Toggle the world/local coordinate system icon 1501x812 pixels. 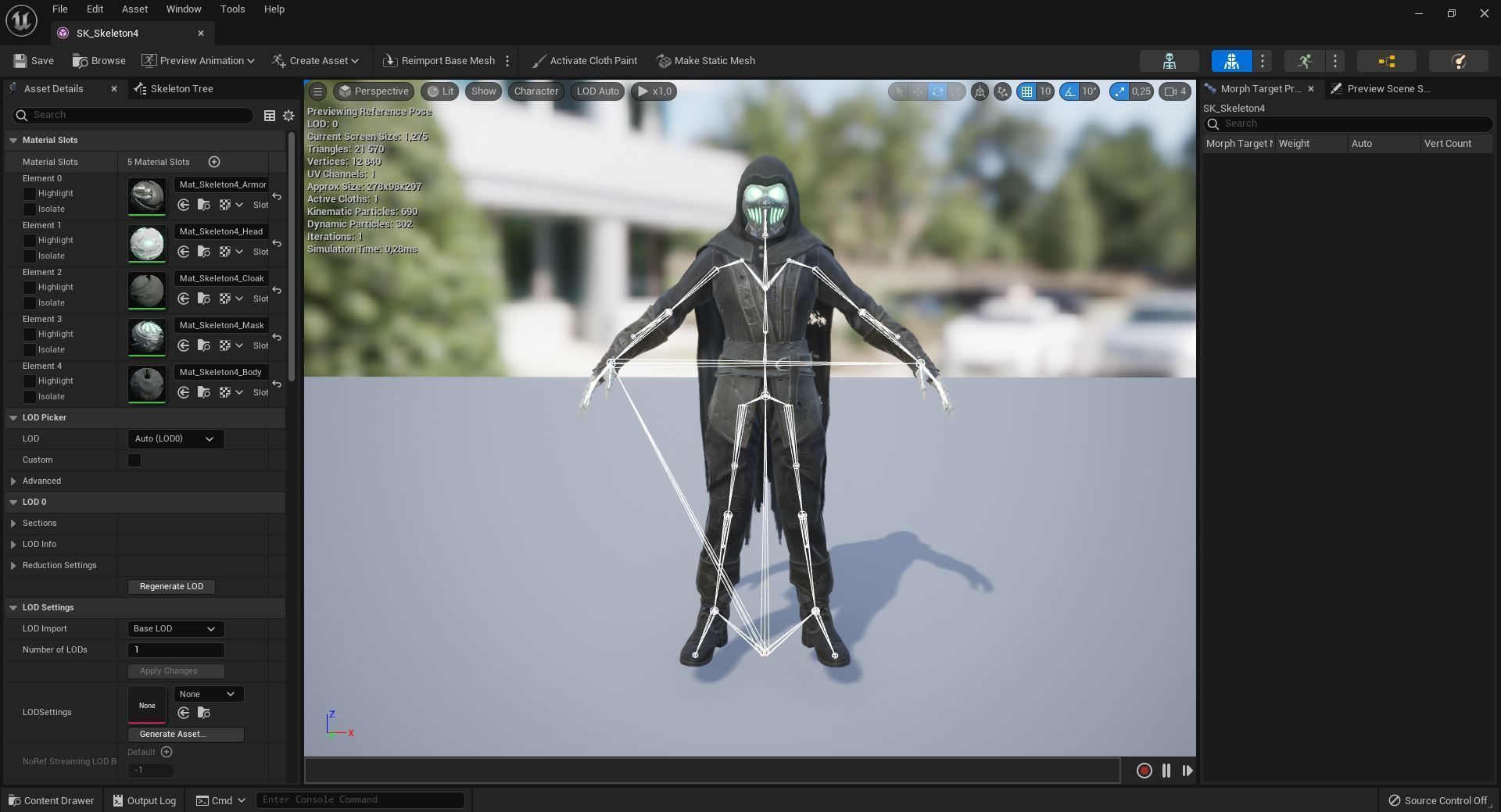pos(980,91)
